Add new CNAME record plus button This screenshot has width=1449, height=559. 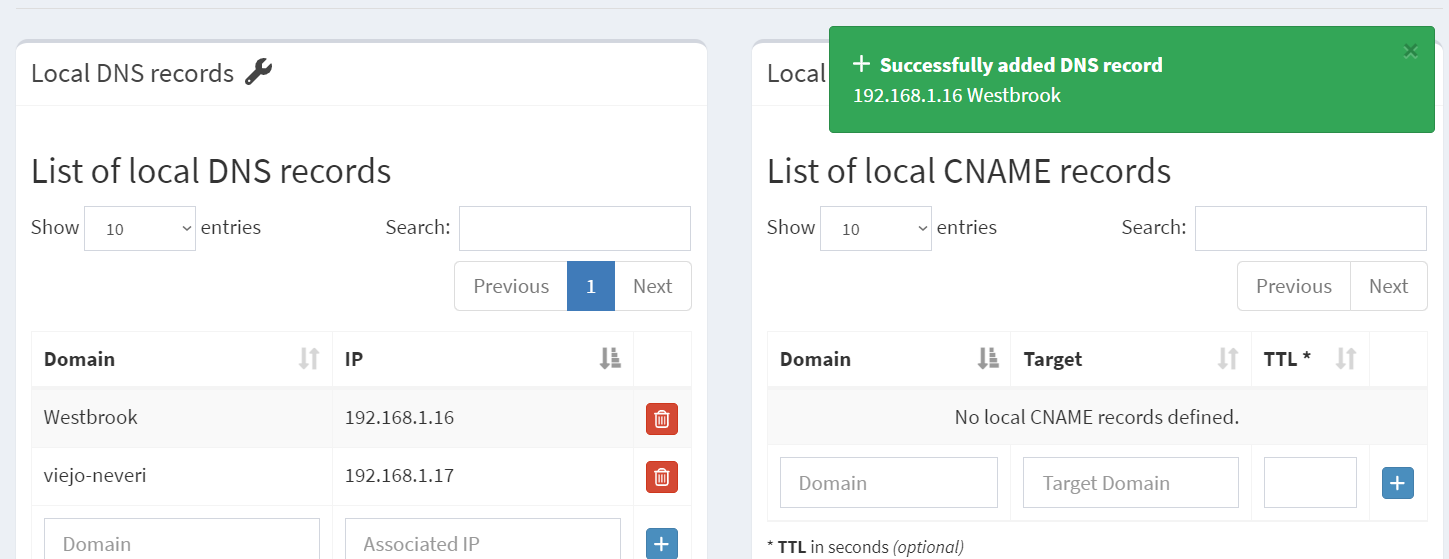point(1397,483)
